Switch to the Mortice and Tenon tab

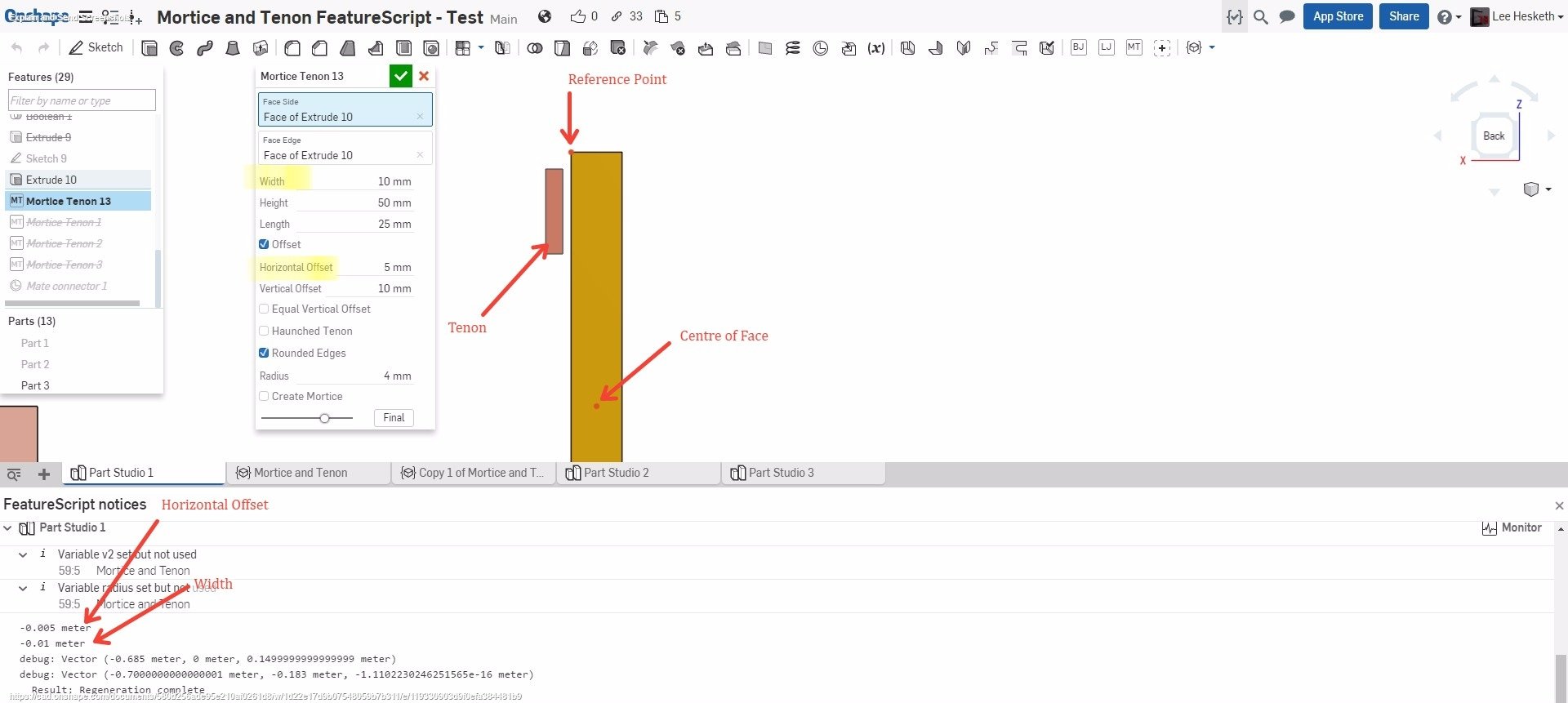(309, 473)
